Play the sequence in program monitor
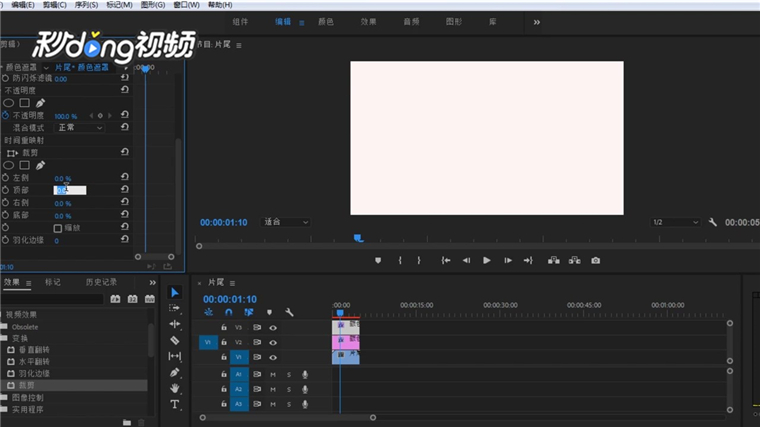The width and height of the screenshot is (760, 427). [487, 261]
